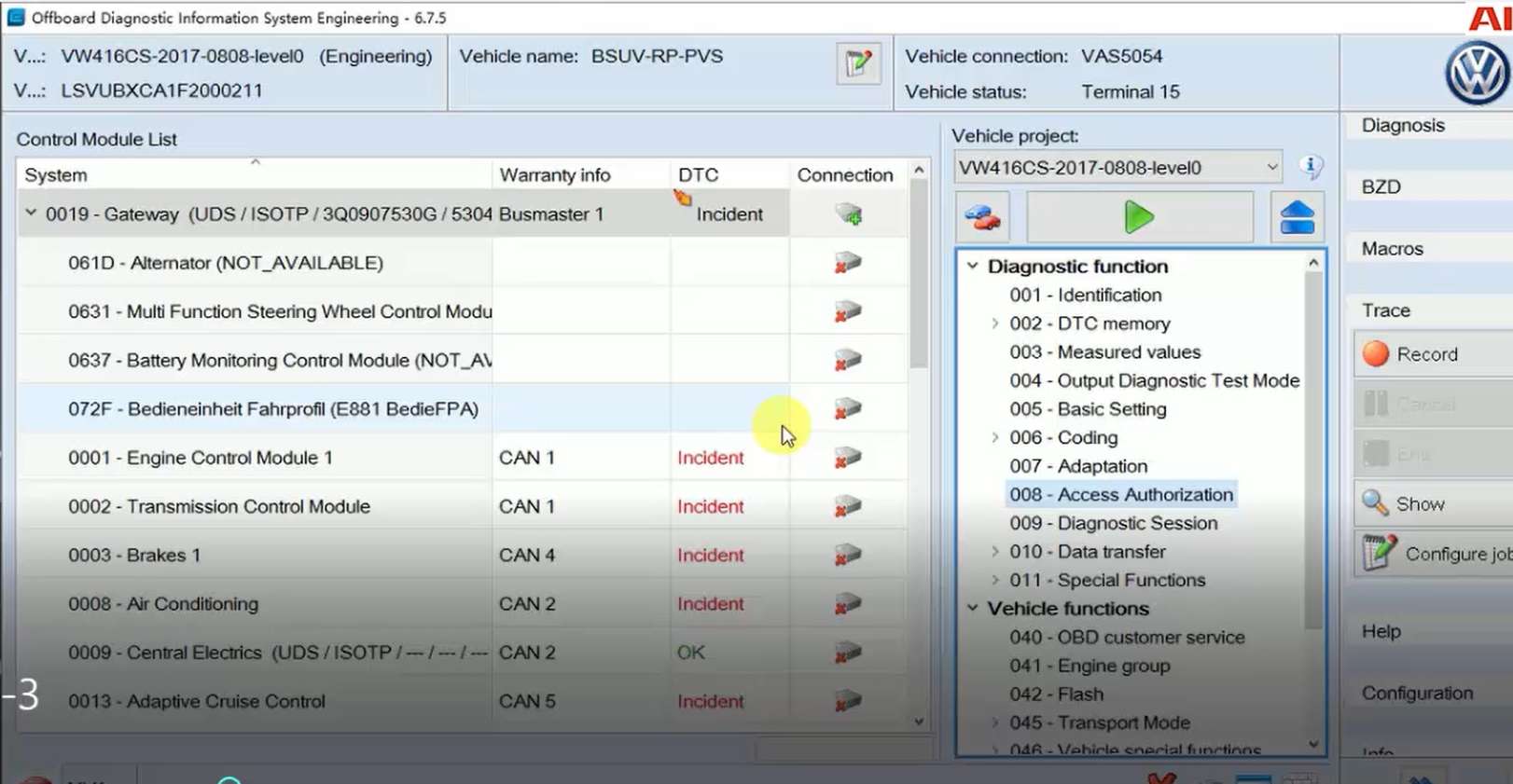Viewport: 1513px width, 784px height.
Task: Open the Configure job button
Action: pos(1437,554)
